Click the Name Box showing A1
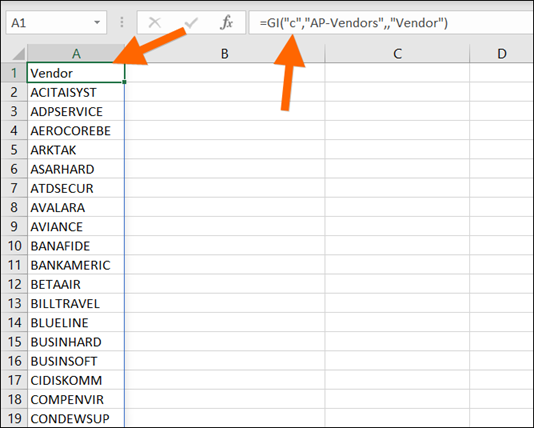 pyautogui.click(x=56, y=23)
